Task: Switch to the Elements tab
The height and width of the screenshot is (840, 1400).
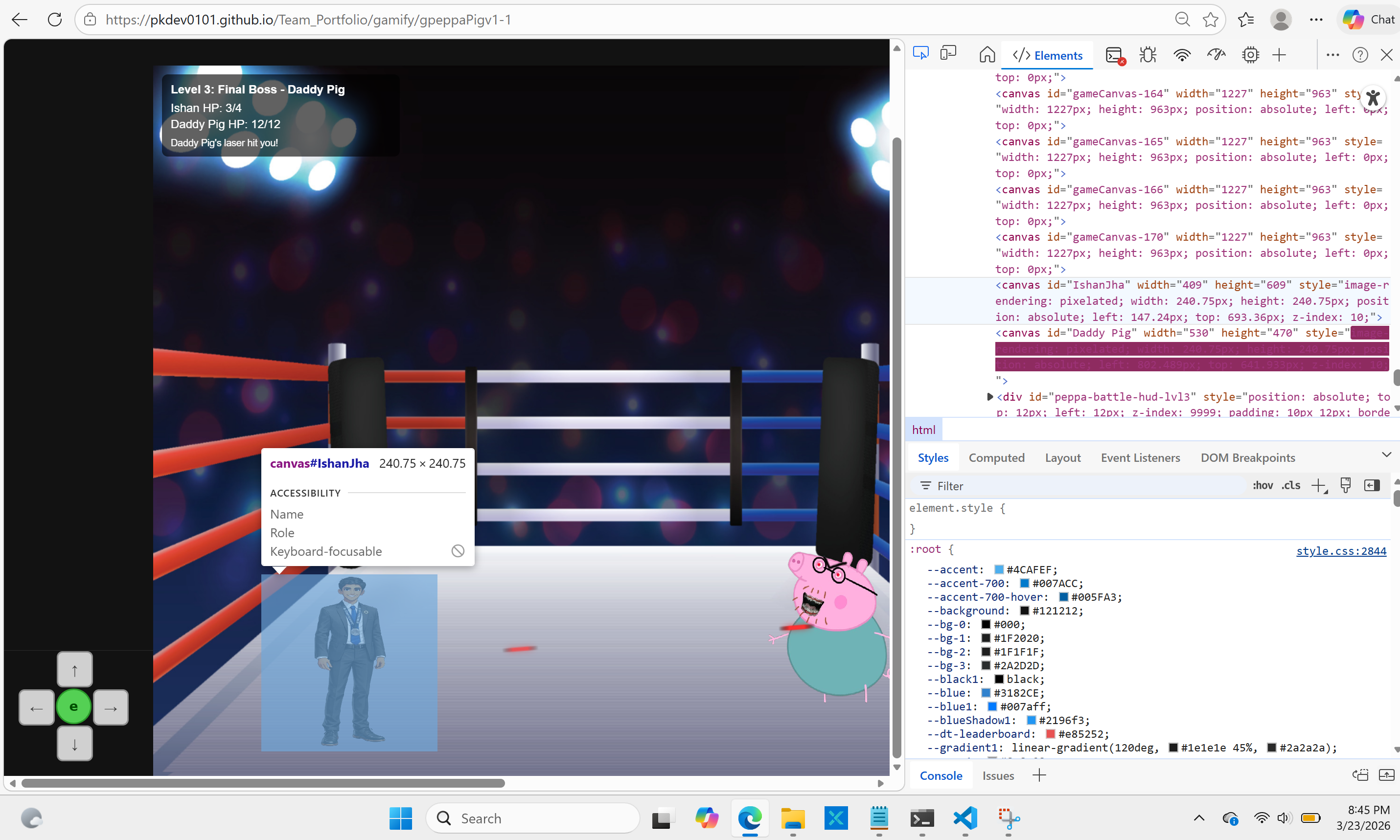Action: pos(1047,55)
